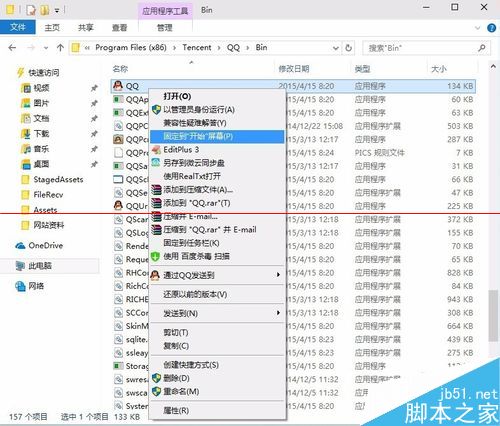Click the 下载 downloads folder icon
This screenshot has height=426, width=500.
point(26,134)
